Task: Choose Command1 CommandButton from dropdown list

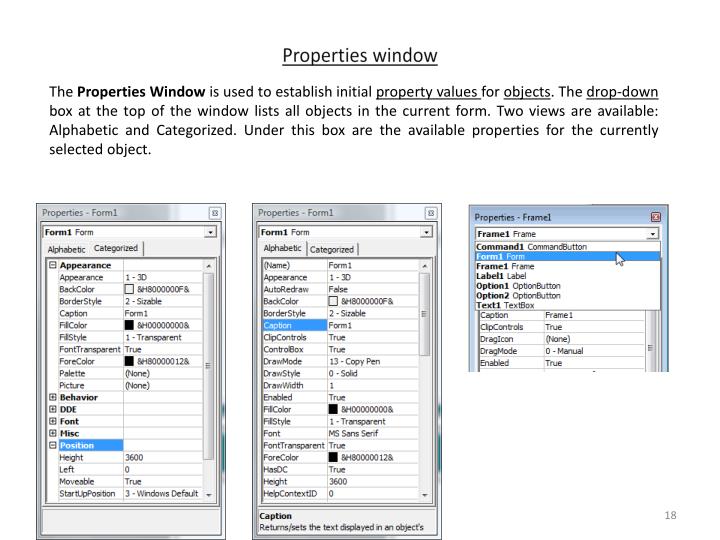Action: 568,247
